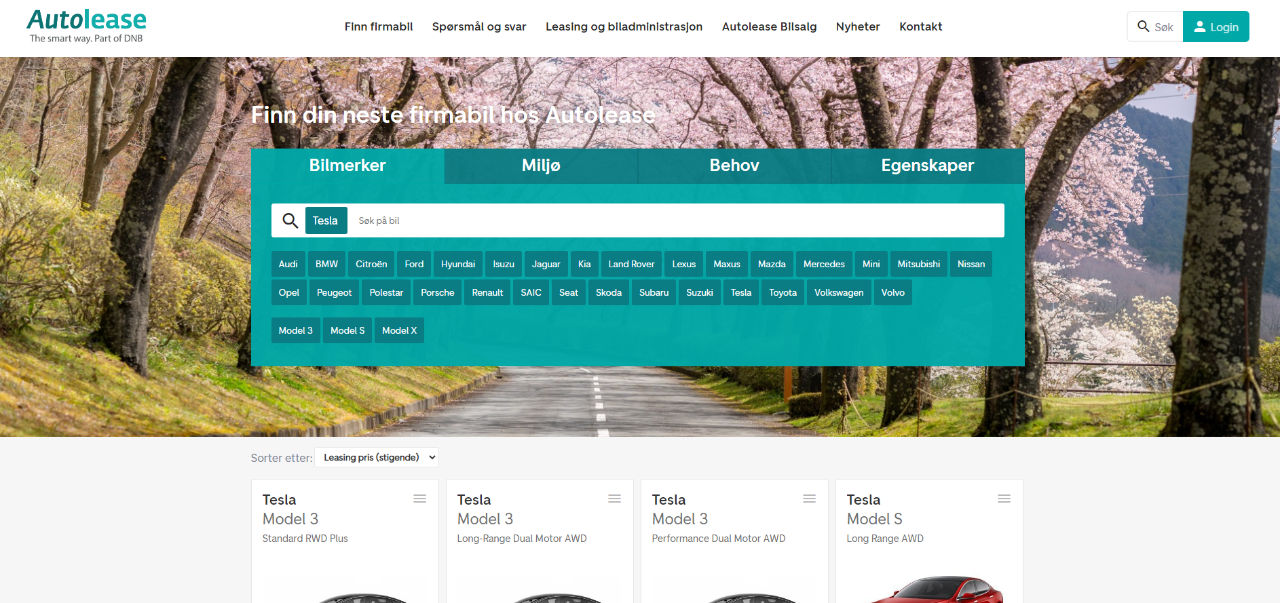Open menu icon on Model S Long Range card
The height and width of the screenshot is (603, 1280).
point(1004,499)
